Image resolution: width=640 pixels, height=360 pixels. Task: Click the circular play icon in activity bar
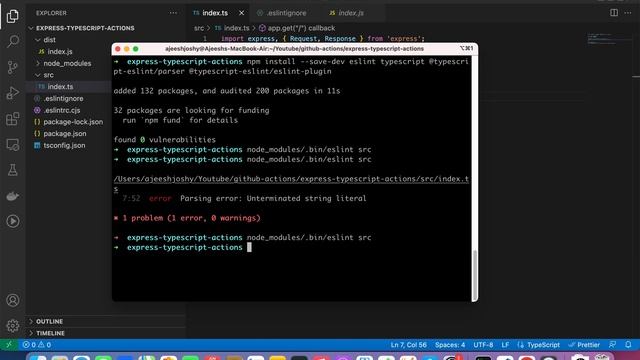[13, 221]
